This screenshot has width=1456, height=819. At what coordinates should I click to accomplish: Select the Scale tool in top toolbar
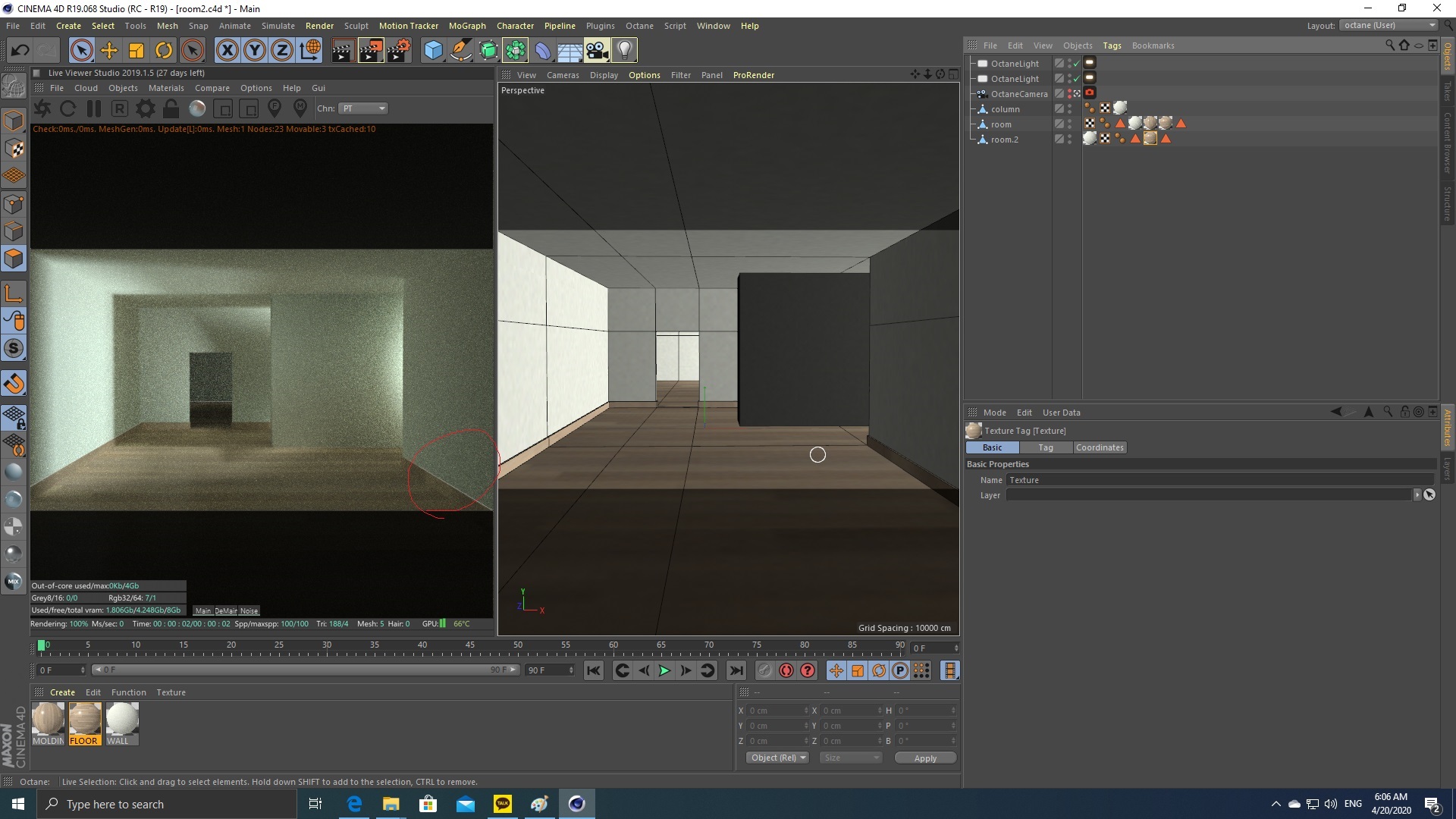(136, 51)
